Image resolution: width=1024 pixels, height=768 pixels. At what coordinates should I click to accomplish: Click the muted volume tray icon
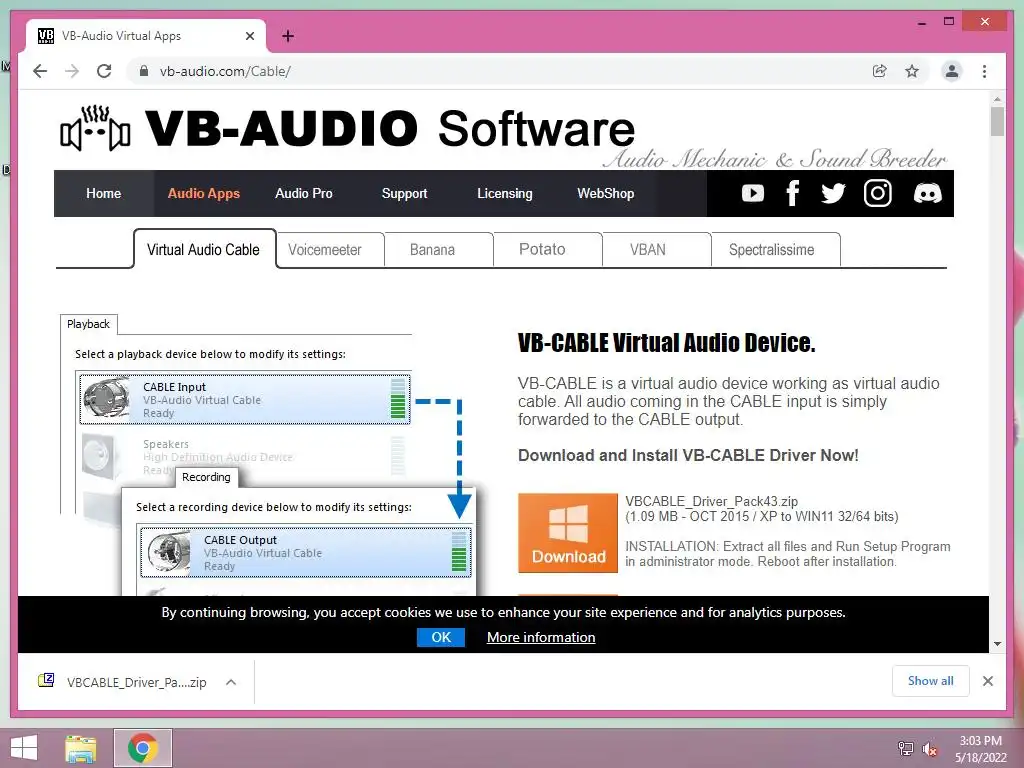[x=930, y=749]
